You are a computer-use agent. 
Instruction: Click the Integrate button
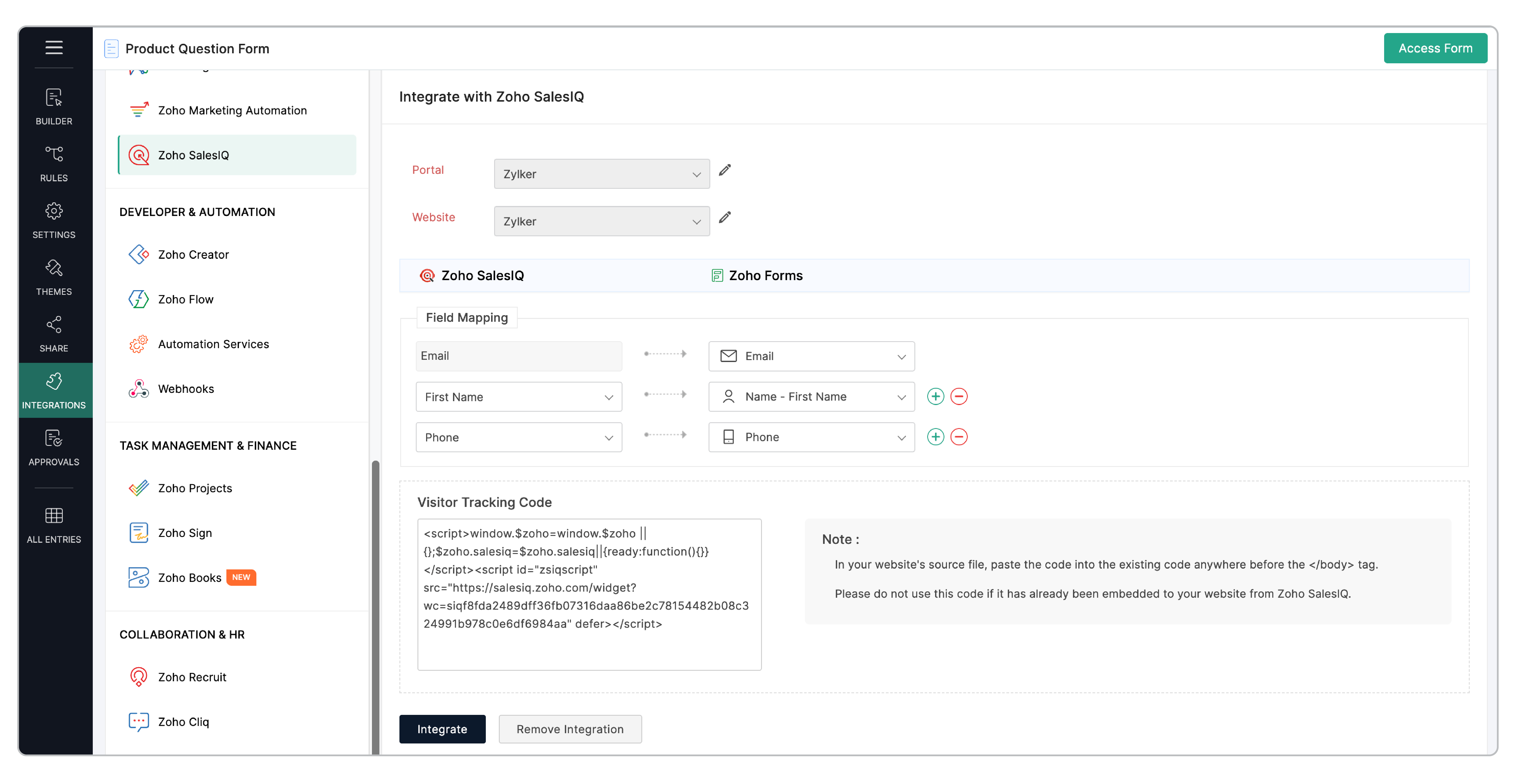click(x=442, y=729)
